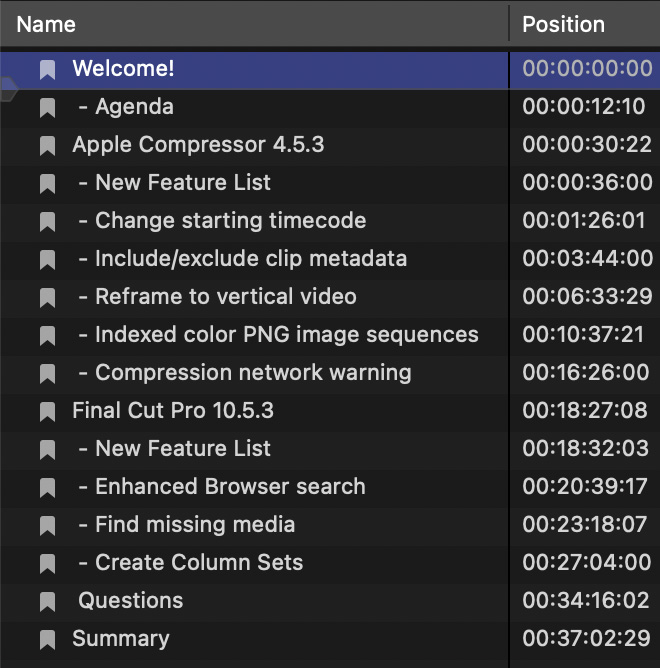Select the Find missing media marker name
Screen dimensions: 660x668
pyautogui.click(x=187, y=524)
